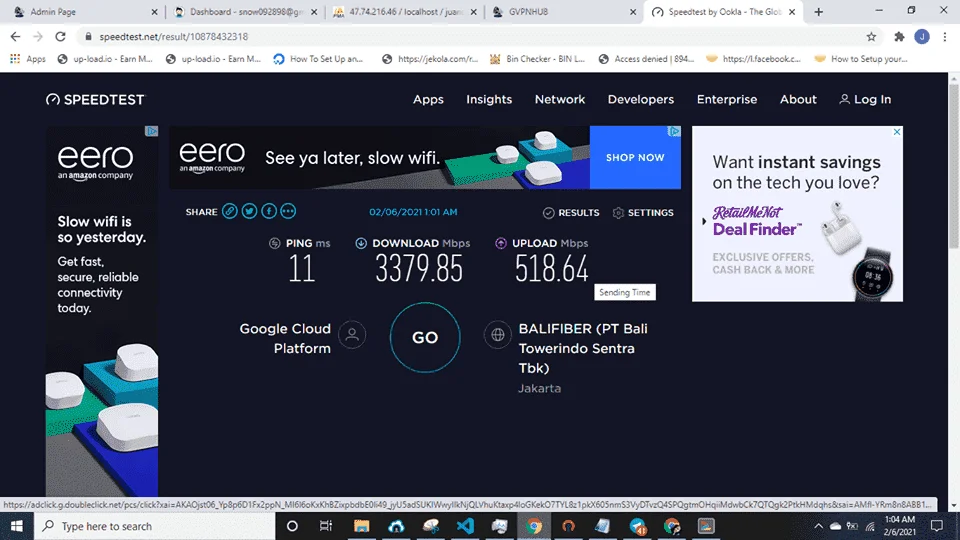Viewport: 960px width, 540px height.
Task: Open the About menu item
Action: coord(798,99)
